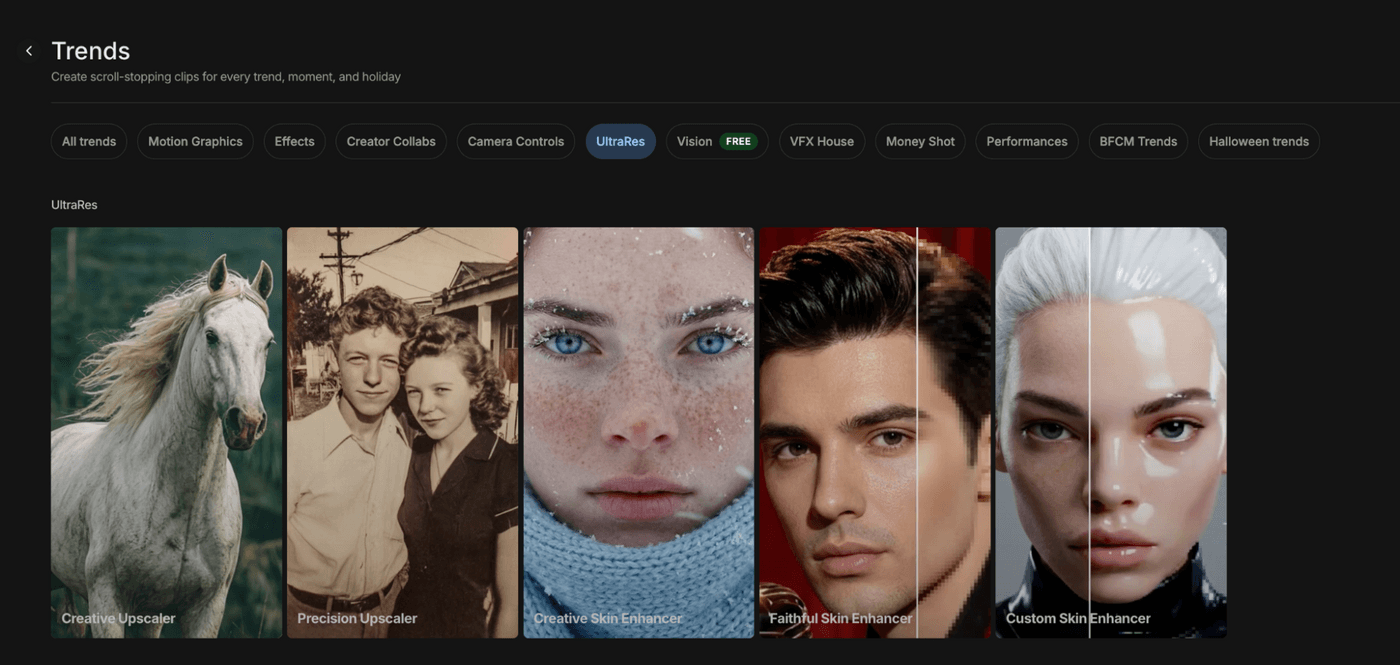
Task: Select Creator Collabs filter chip
Action: pos(391,141)
